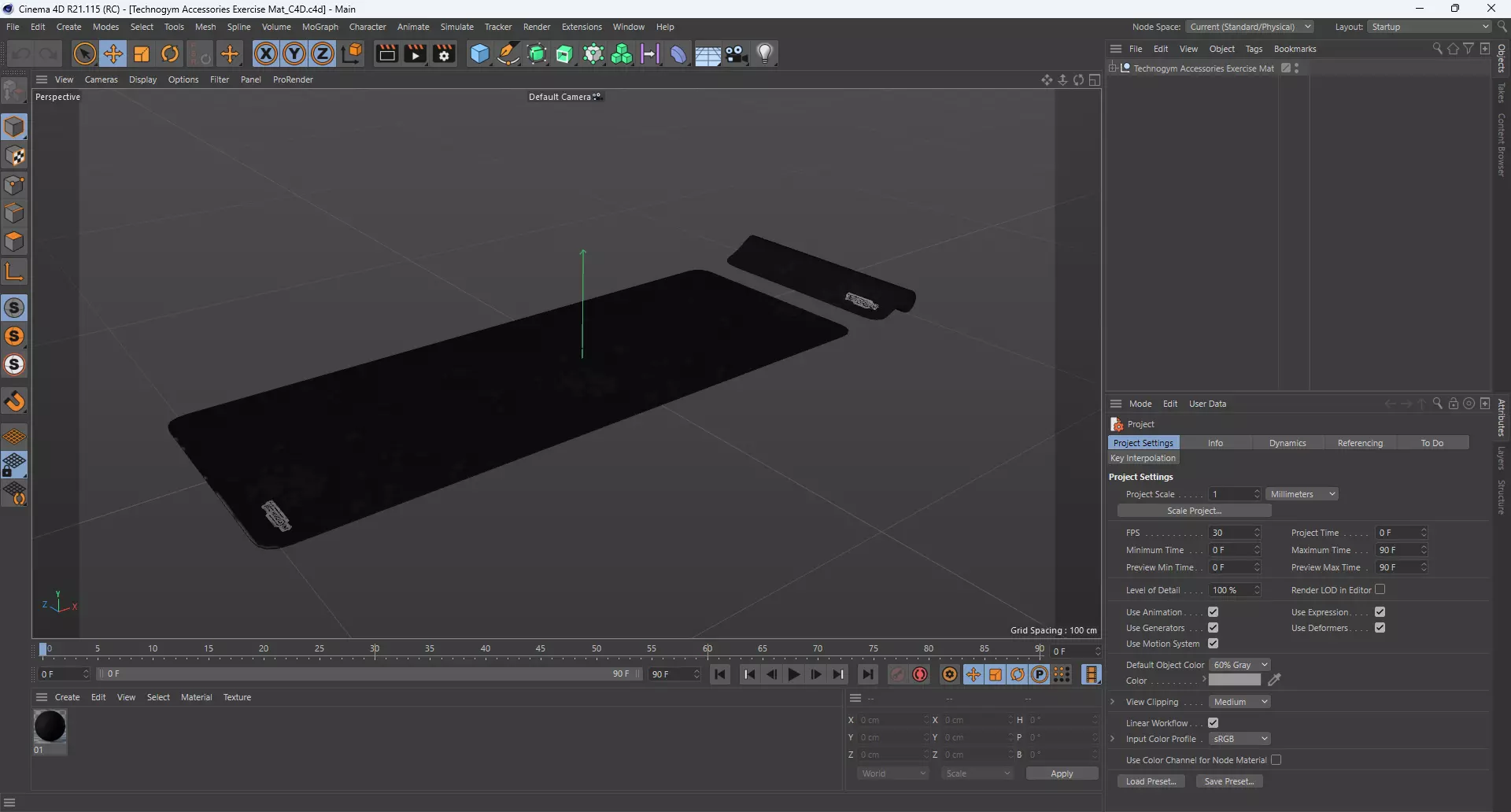Add a camera object

(x=737, y=54)
